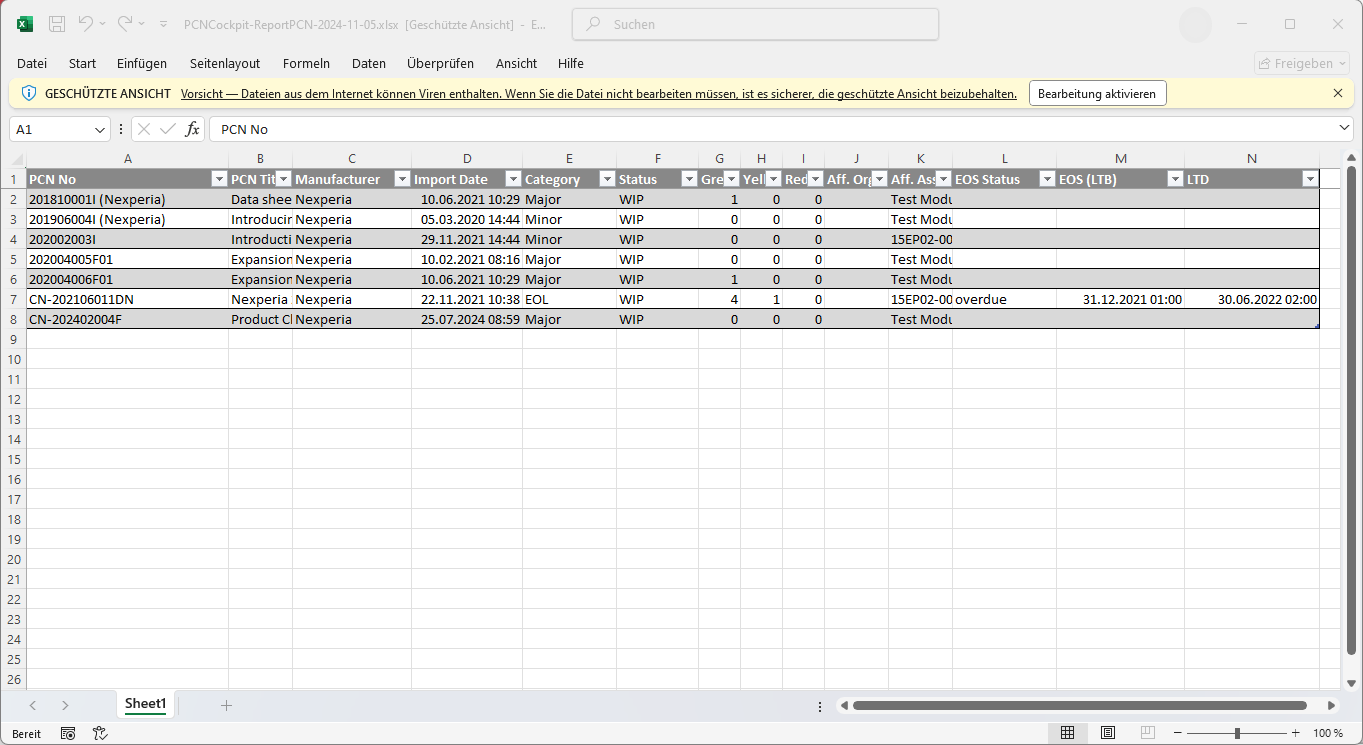Click Bearbeitung aktivieren to enable editing
1363x745 pixels.
point(1097,92)
